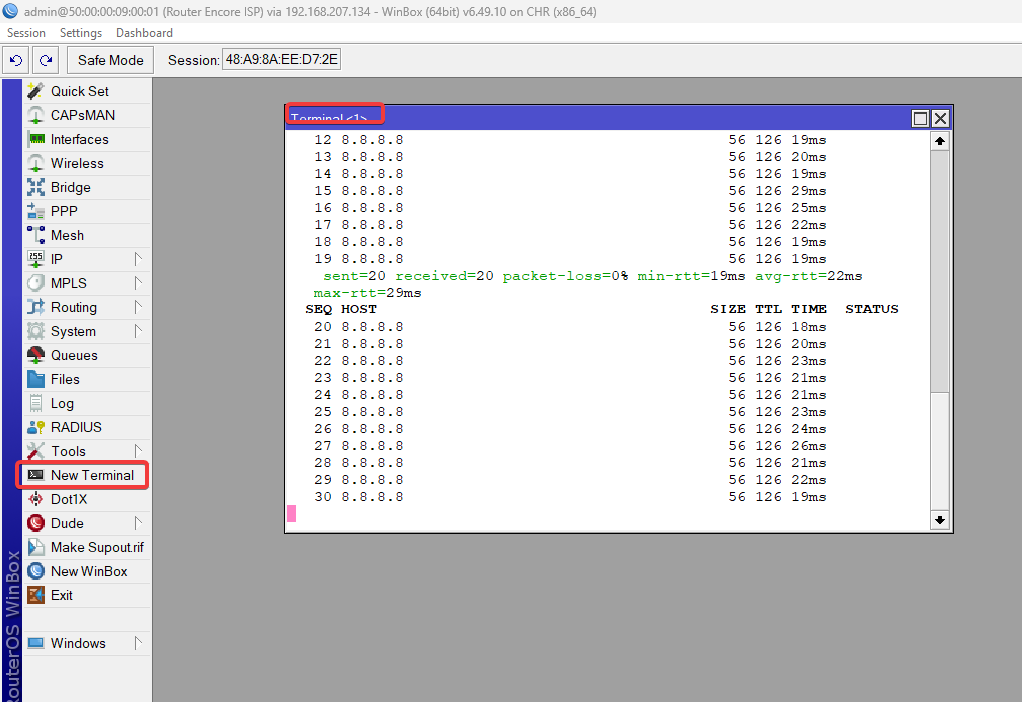Open the Settings menu
This screenshot has width=1022, height=702.
tap(80, 33)
